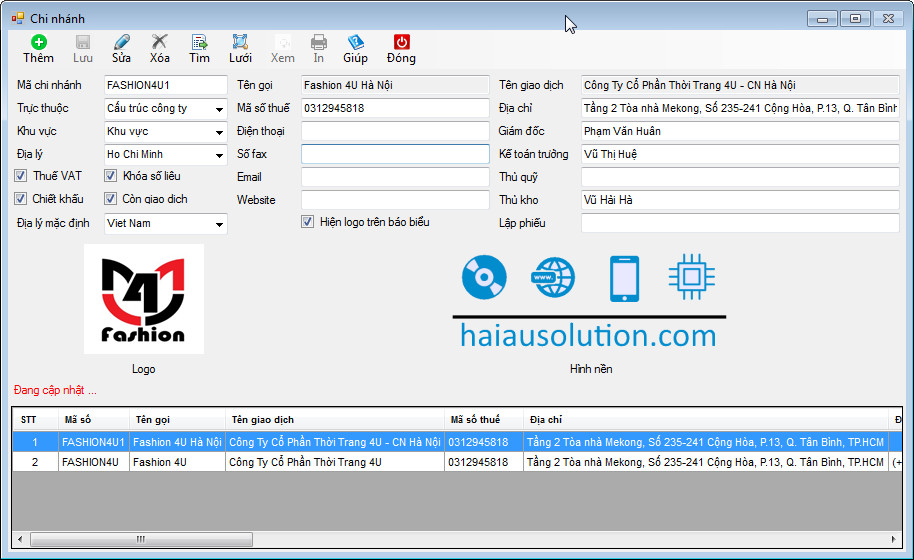Focus the Số fax input field
The height and width of the screenshot is (560, 914).
[395, 154]
